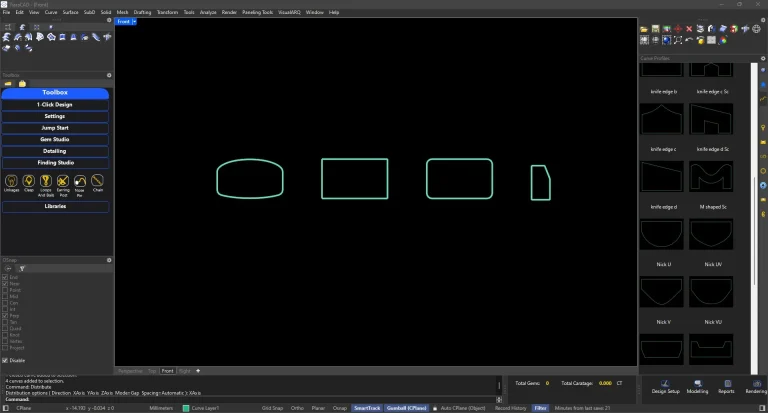Launch the Chain tool
Screen dimensions: 768x413
point(98,183)
